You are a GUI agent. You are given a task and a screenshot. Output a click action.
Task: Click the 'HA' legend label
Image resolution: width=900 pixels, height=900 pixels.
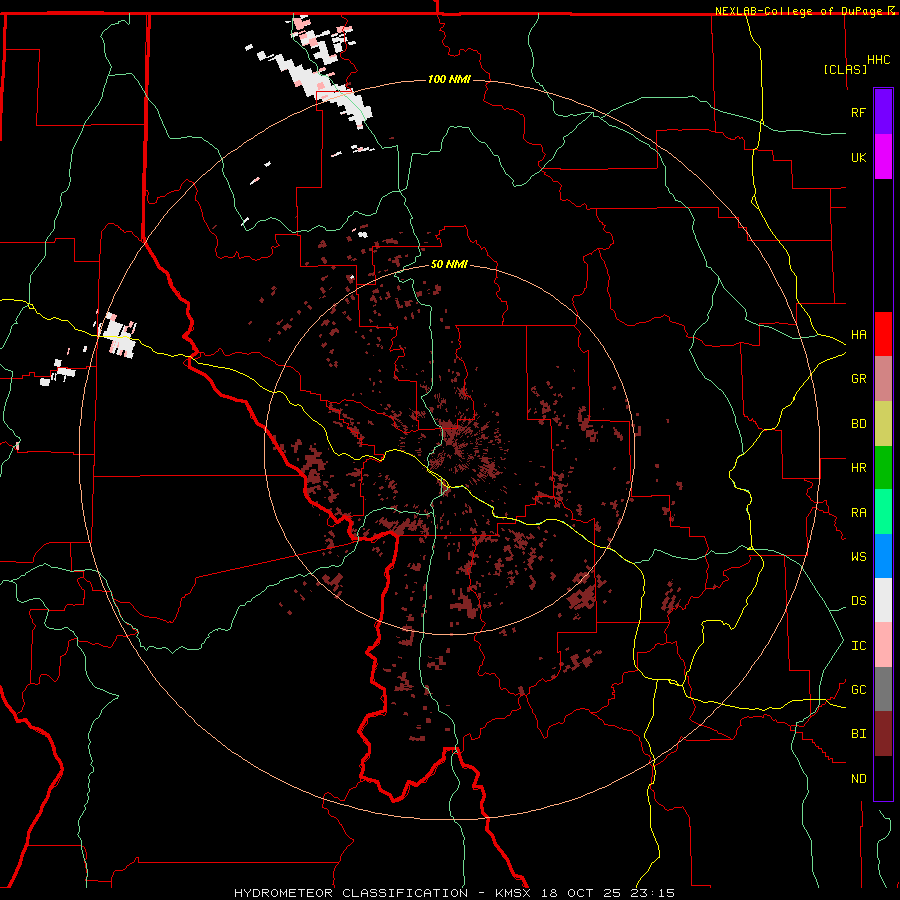(858, 335)
